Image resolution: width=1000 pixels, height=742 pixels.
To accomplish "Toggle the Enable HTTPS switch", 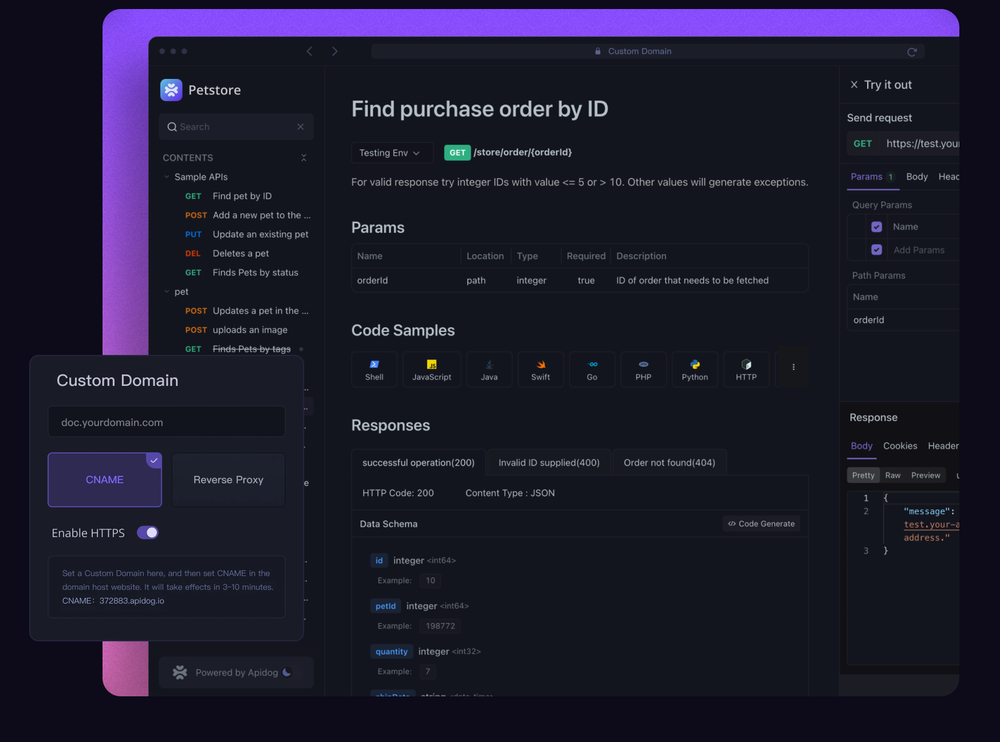I will [x=148, y=533].
